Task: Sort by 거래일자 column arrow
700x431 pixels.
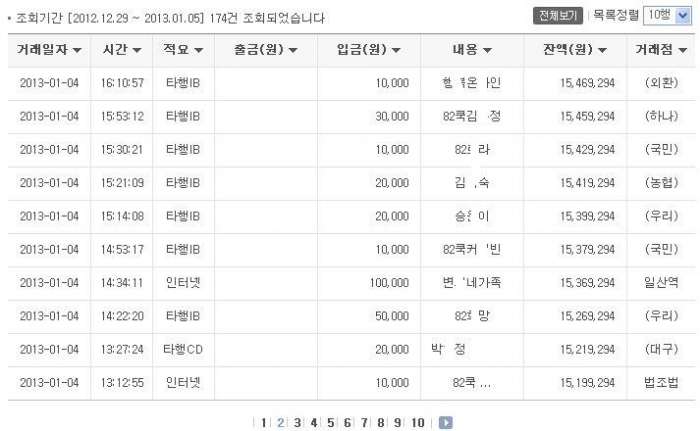Action: (x=77, y=50)
